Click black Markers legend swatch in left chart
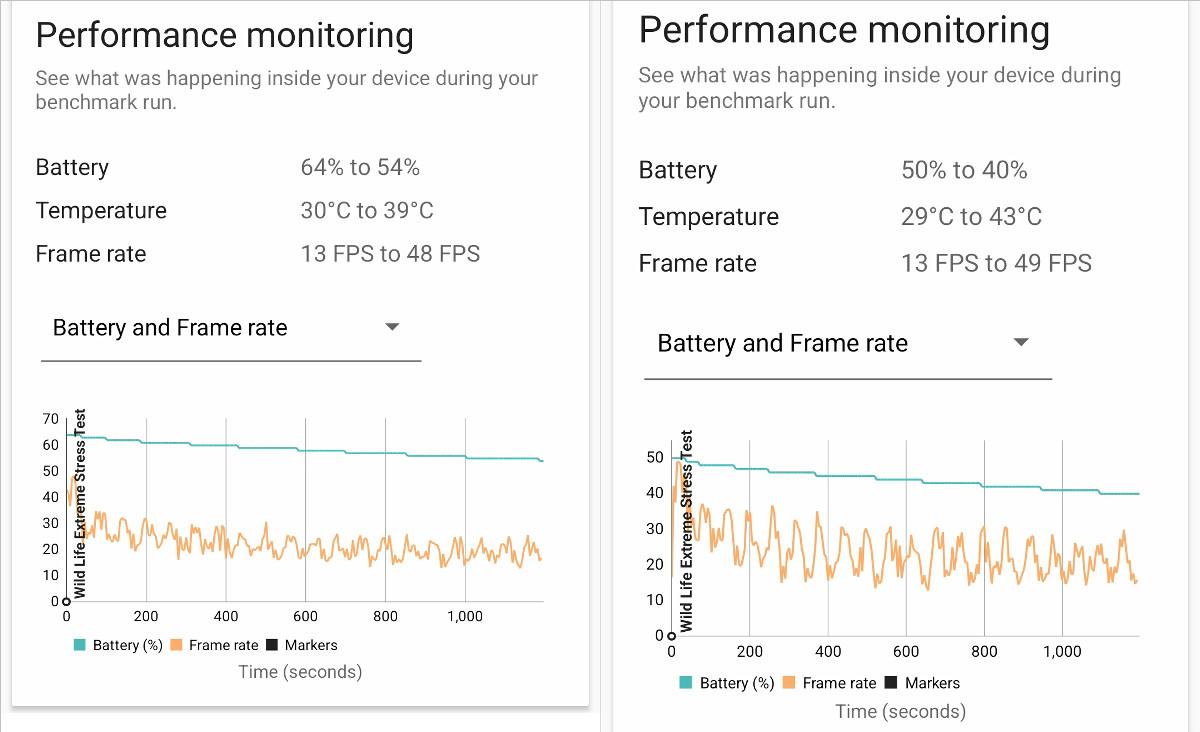Screen dimensions: 1200x732 coord(272,646)
